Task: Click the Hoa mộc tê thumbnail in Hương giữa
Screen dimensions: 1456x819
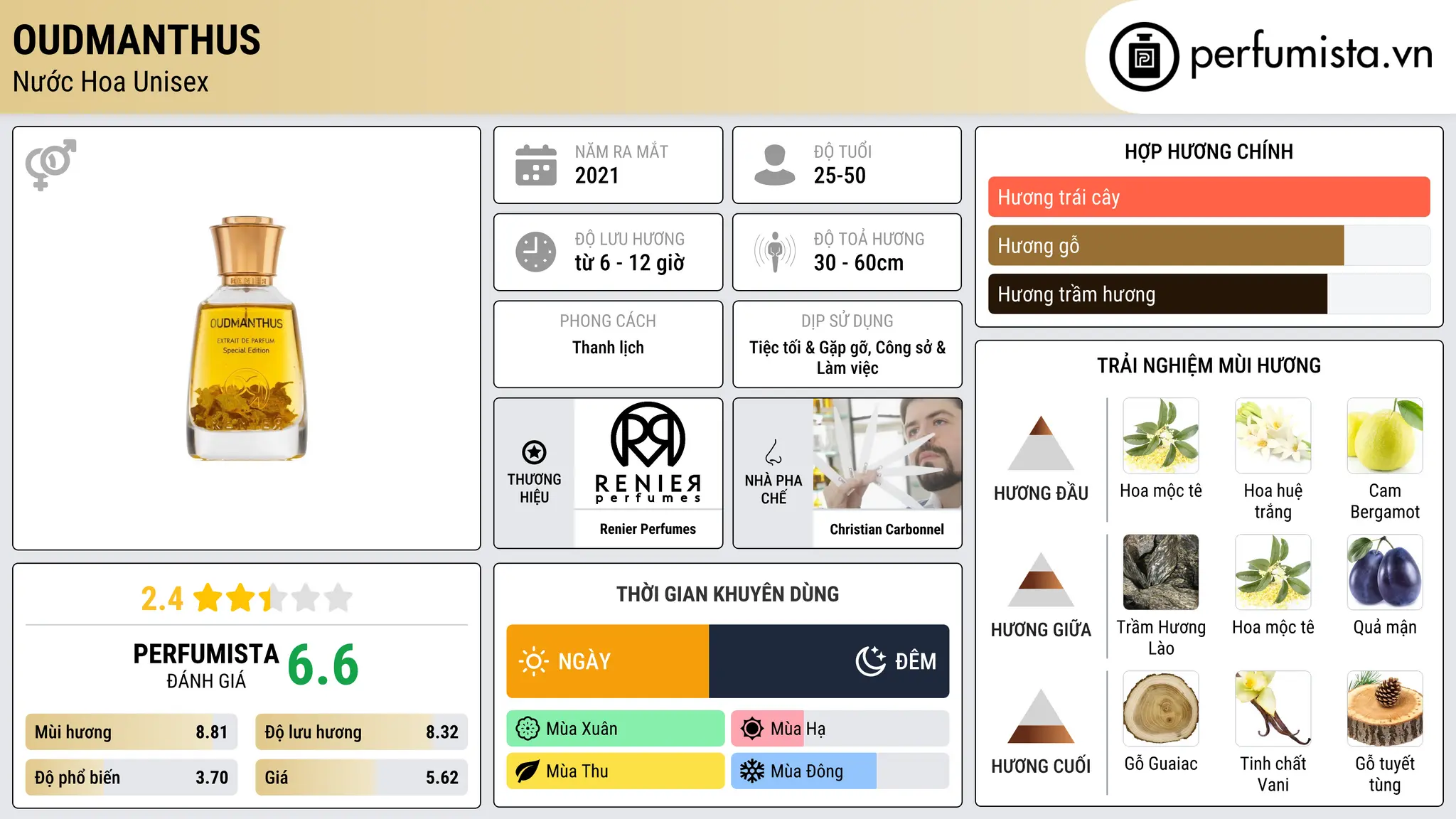Action: click(1273, 572)
